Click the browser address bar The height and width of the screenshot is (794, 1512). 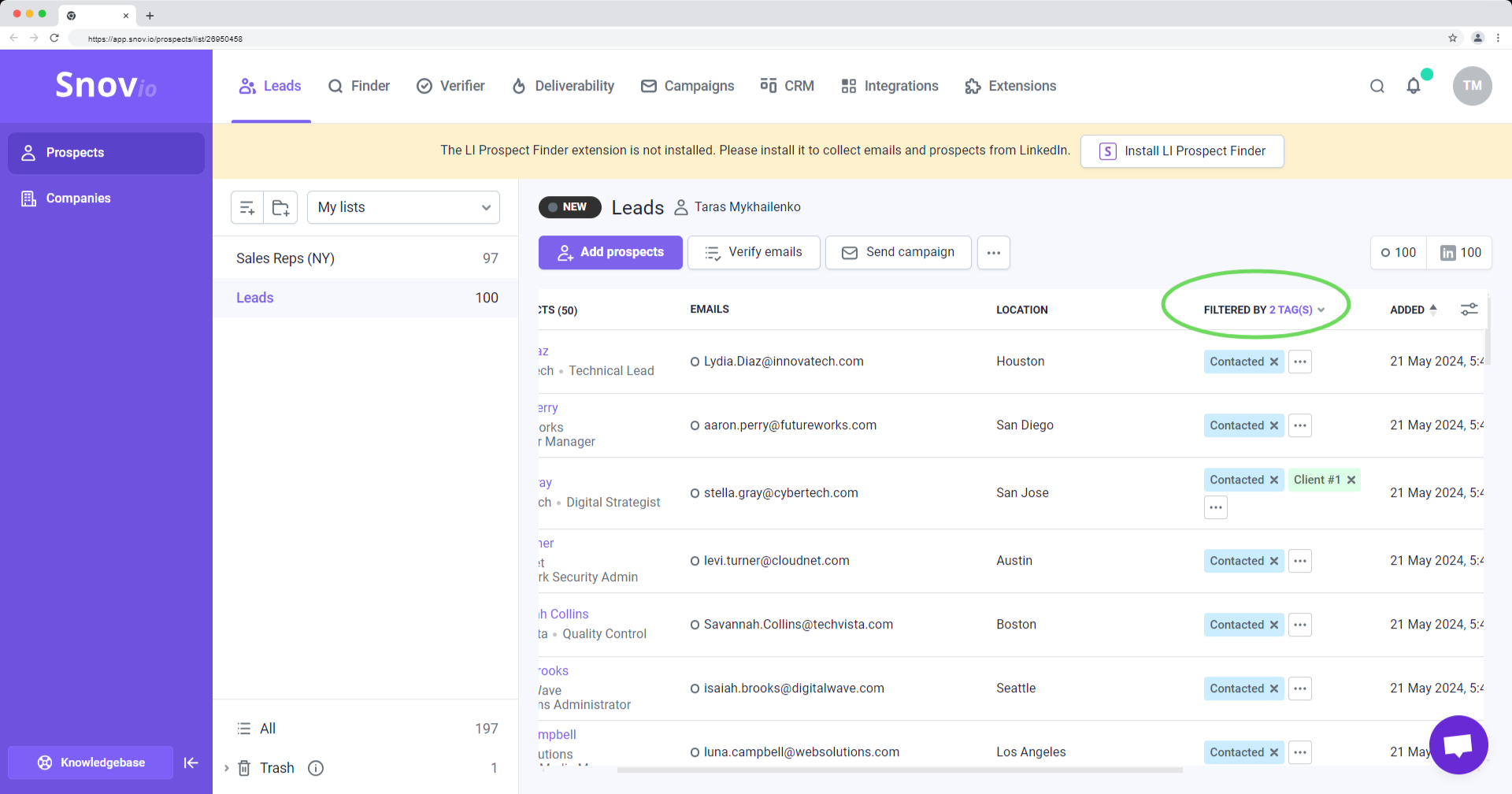click(x=756, y=38)
